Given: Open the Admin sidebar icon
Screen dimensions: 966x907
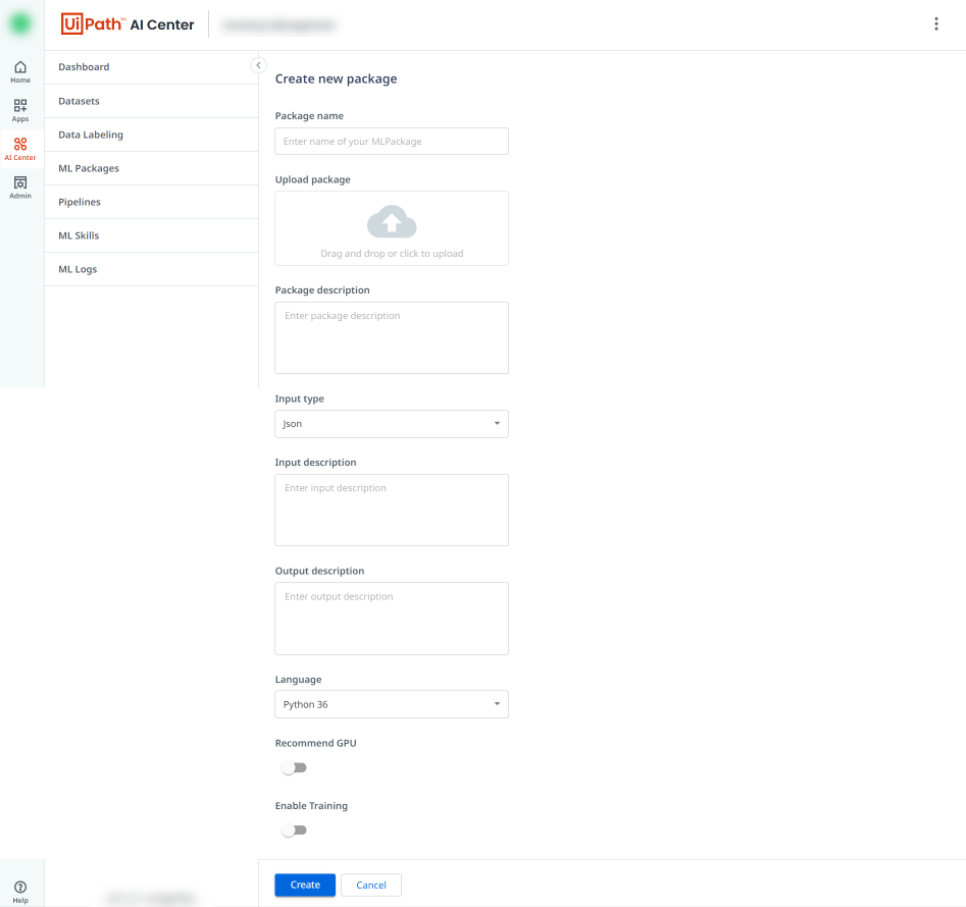Looking at the screenshot, I should (x=20, y=187).
